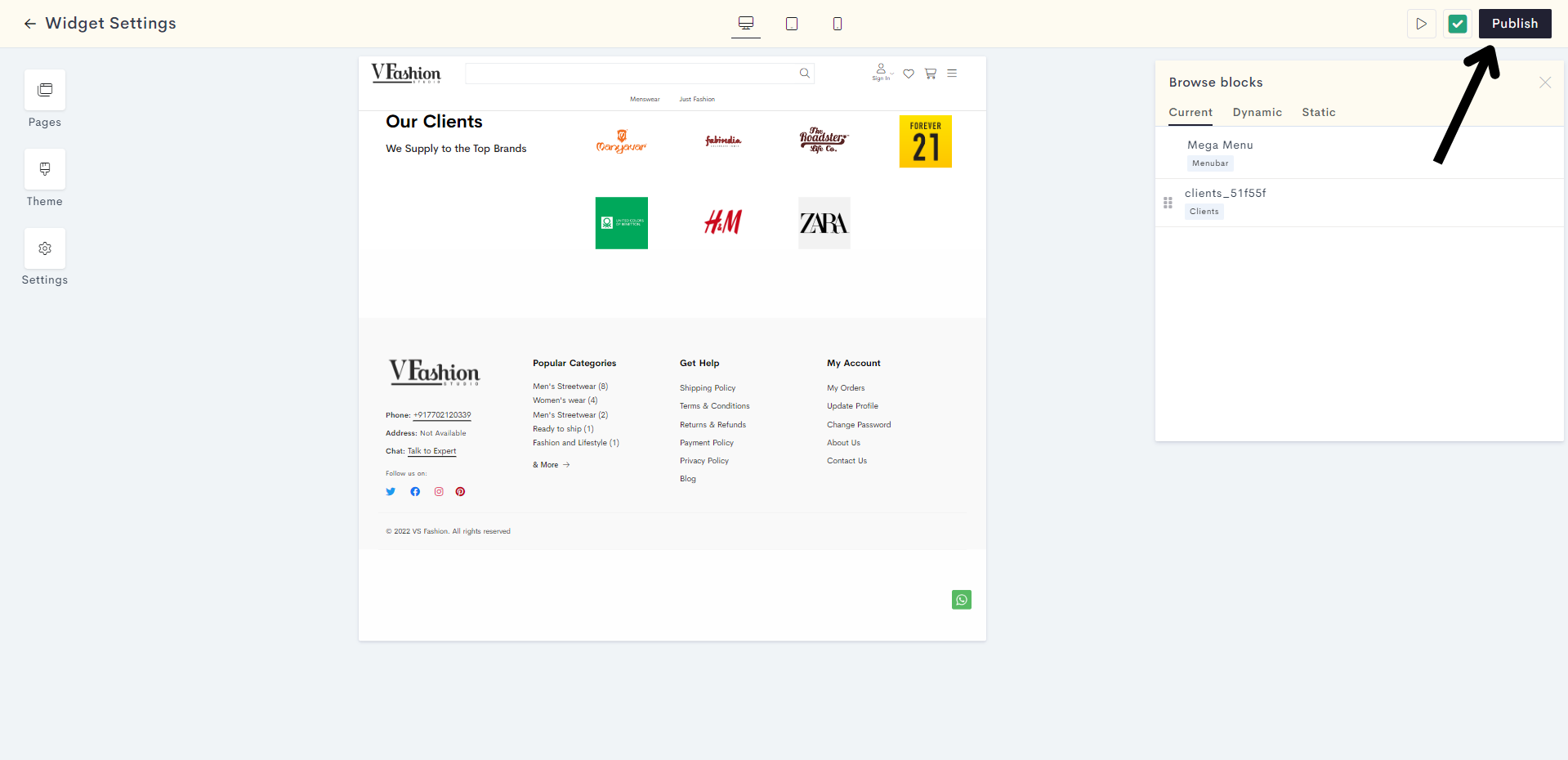This screenshot has width=1568, height=760.
Task: Click the H&M client logo
Action: [723, 222]
